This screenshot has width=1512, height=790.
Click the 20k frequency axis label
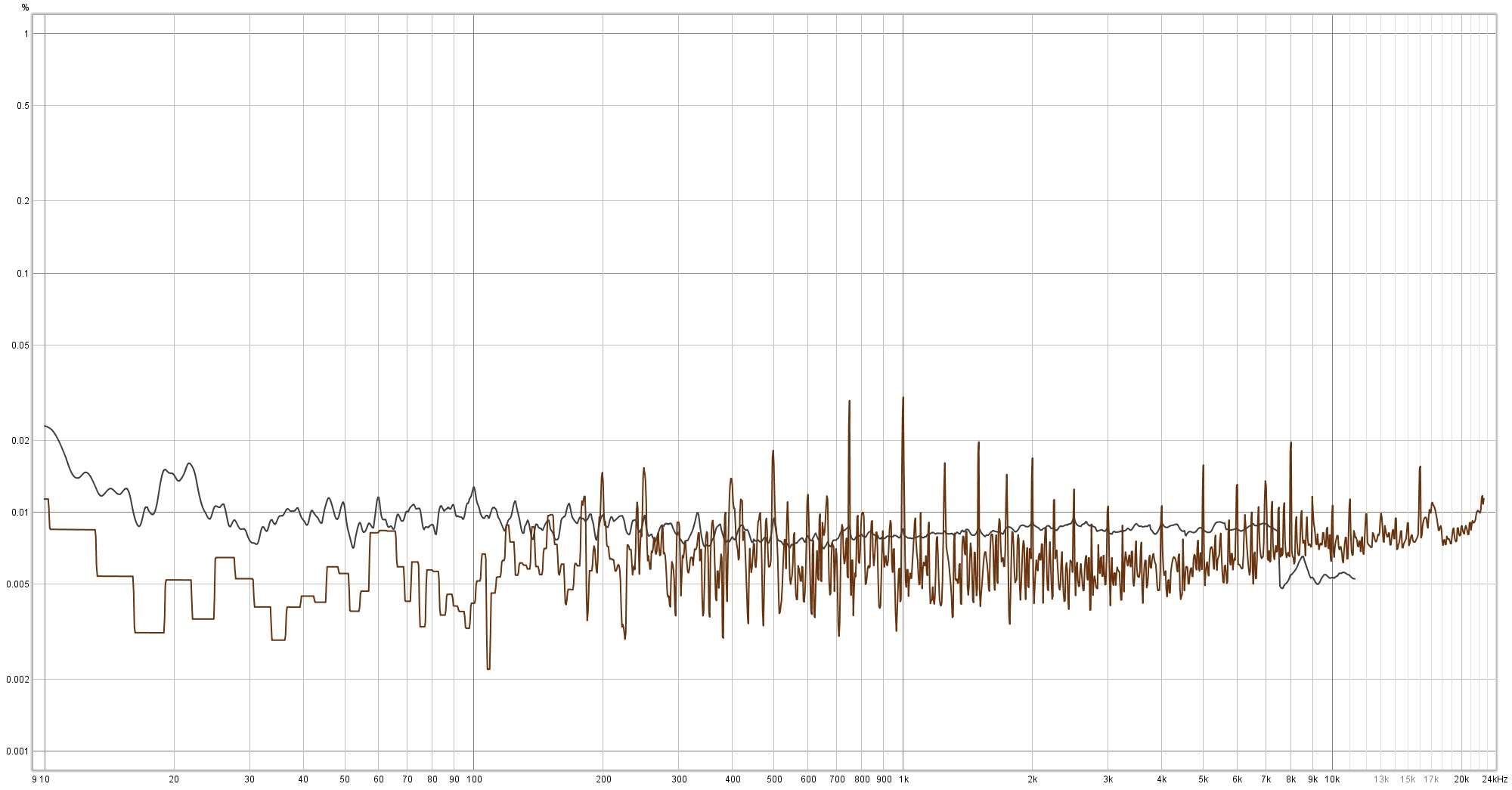(x=1461, y=779)
